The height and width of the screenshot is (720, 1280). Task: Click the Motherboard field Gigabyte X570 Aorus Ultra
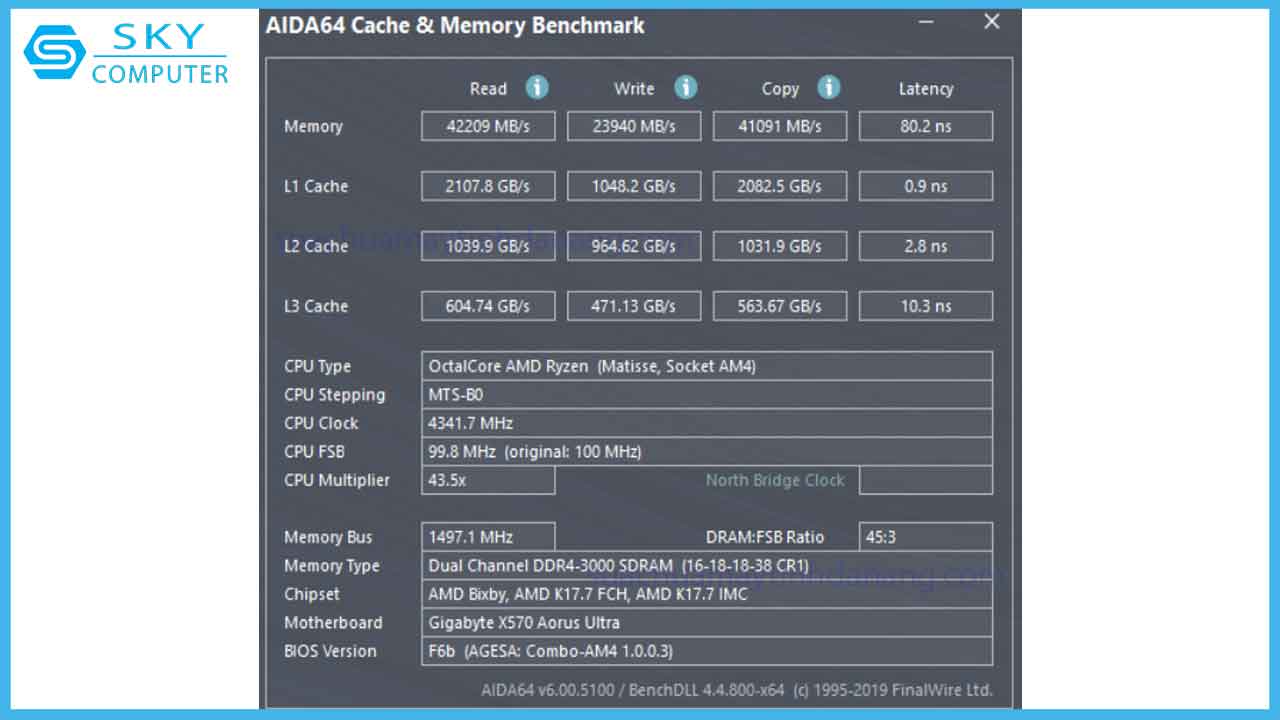(x=707, y=622)
